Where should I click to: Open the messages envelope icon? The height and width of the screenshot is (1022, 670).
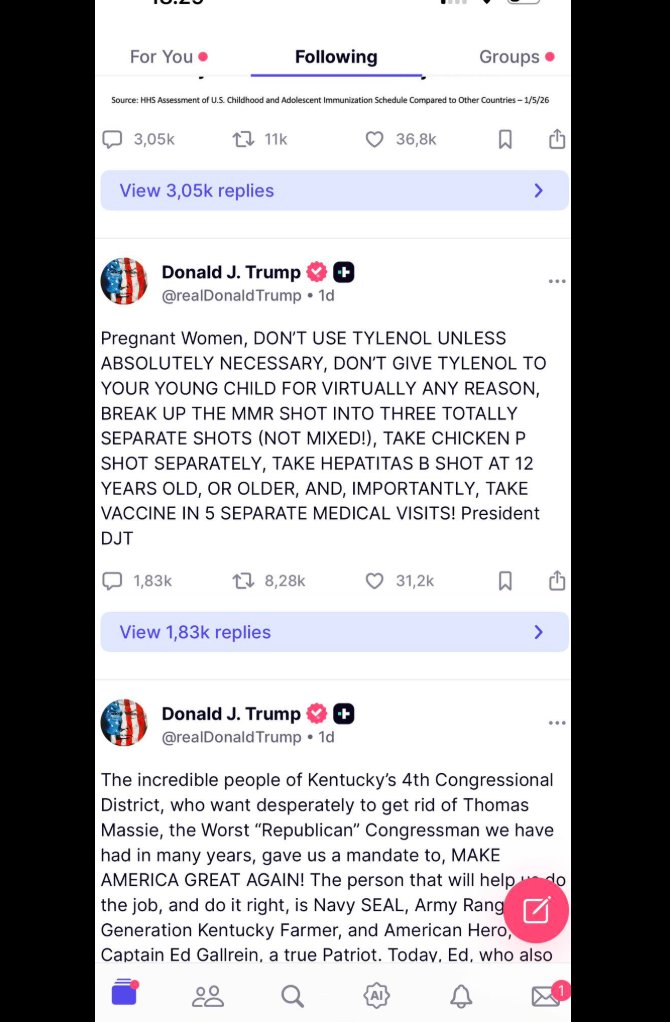tap(545, 996)
